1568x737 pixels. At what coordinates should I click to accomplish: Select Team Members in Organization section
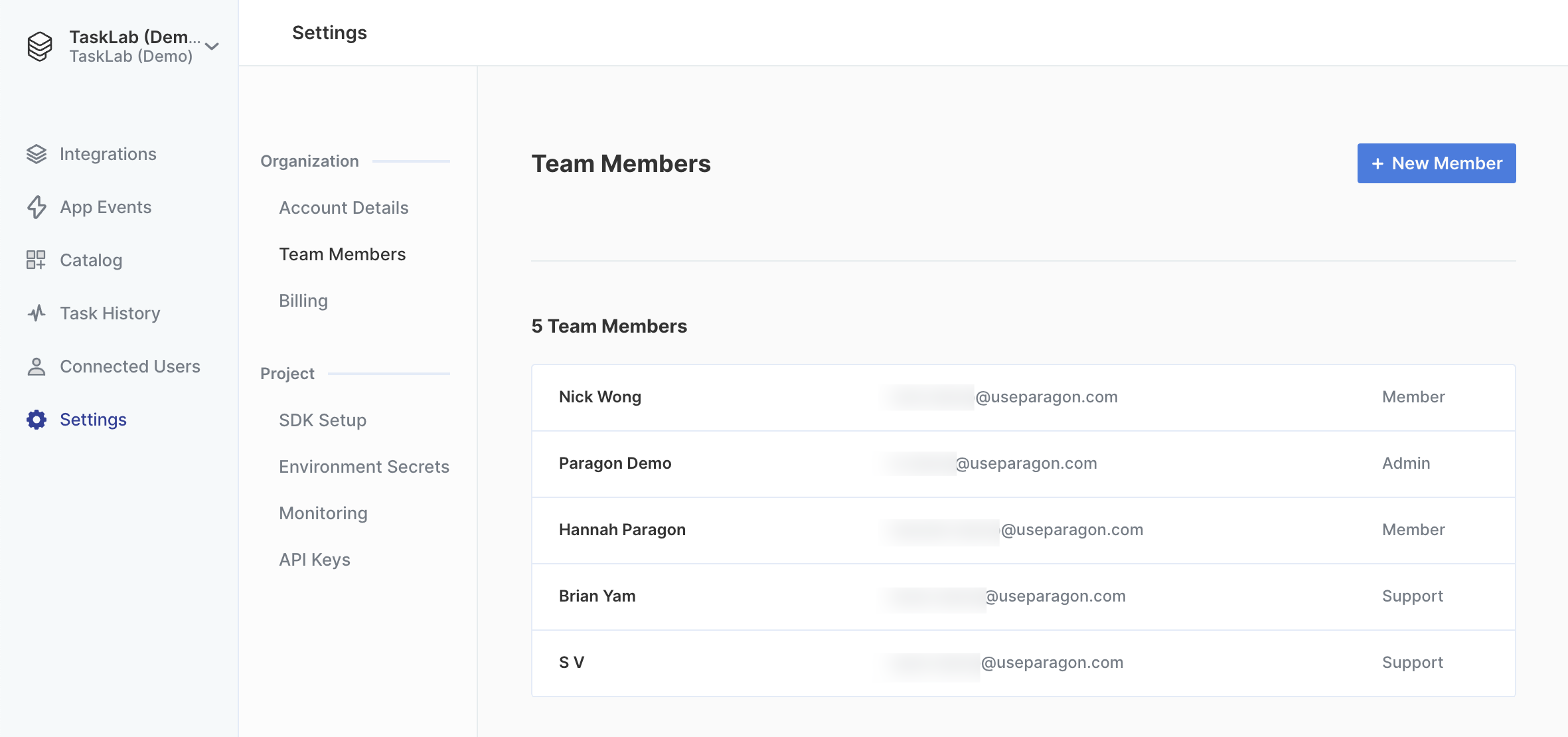coord(343,254)
